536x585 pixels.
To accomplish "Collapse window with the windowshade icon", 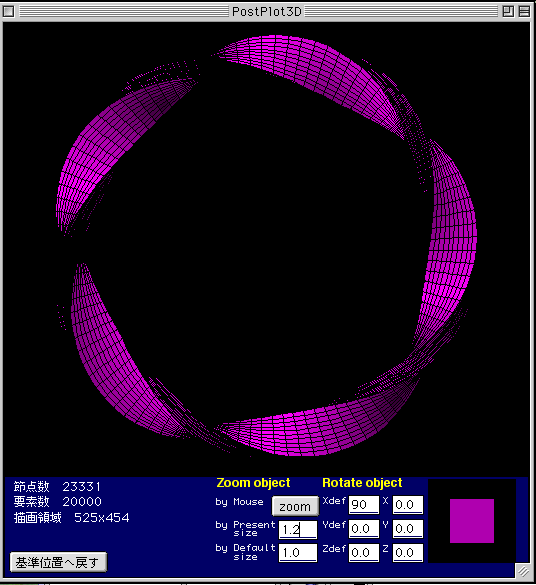I will (524, 12).
